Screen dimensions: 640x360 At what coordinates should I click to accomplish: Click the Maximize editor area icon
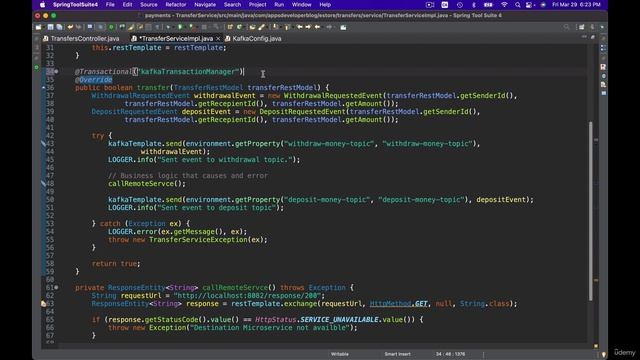(x=593, y=37)
